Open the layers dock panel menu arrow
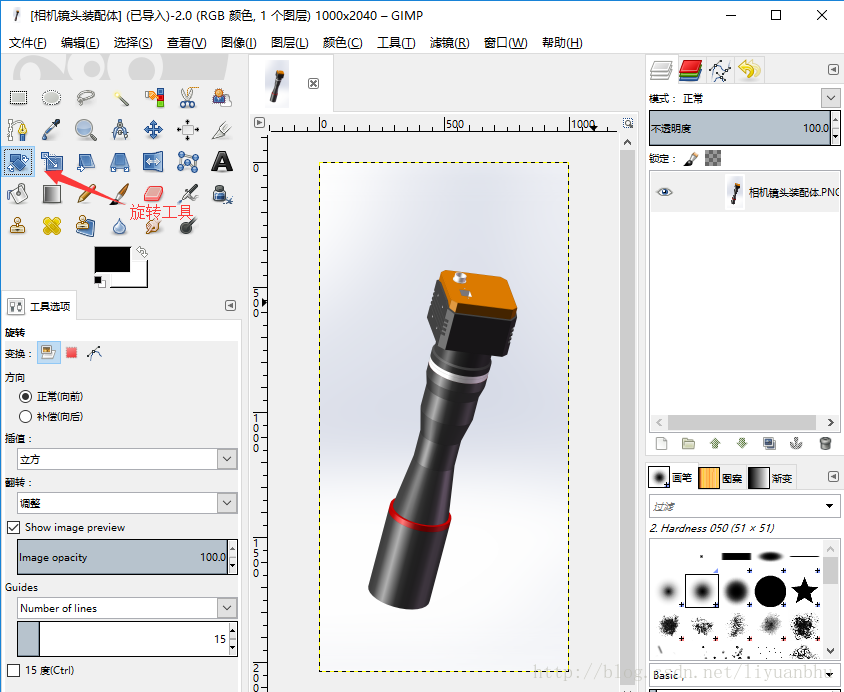 click(x=833, y=69)
